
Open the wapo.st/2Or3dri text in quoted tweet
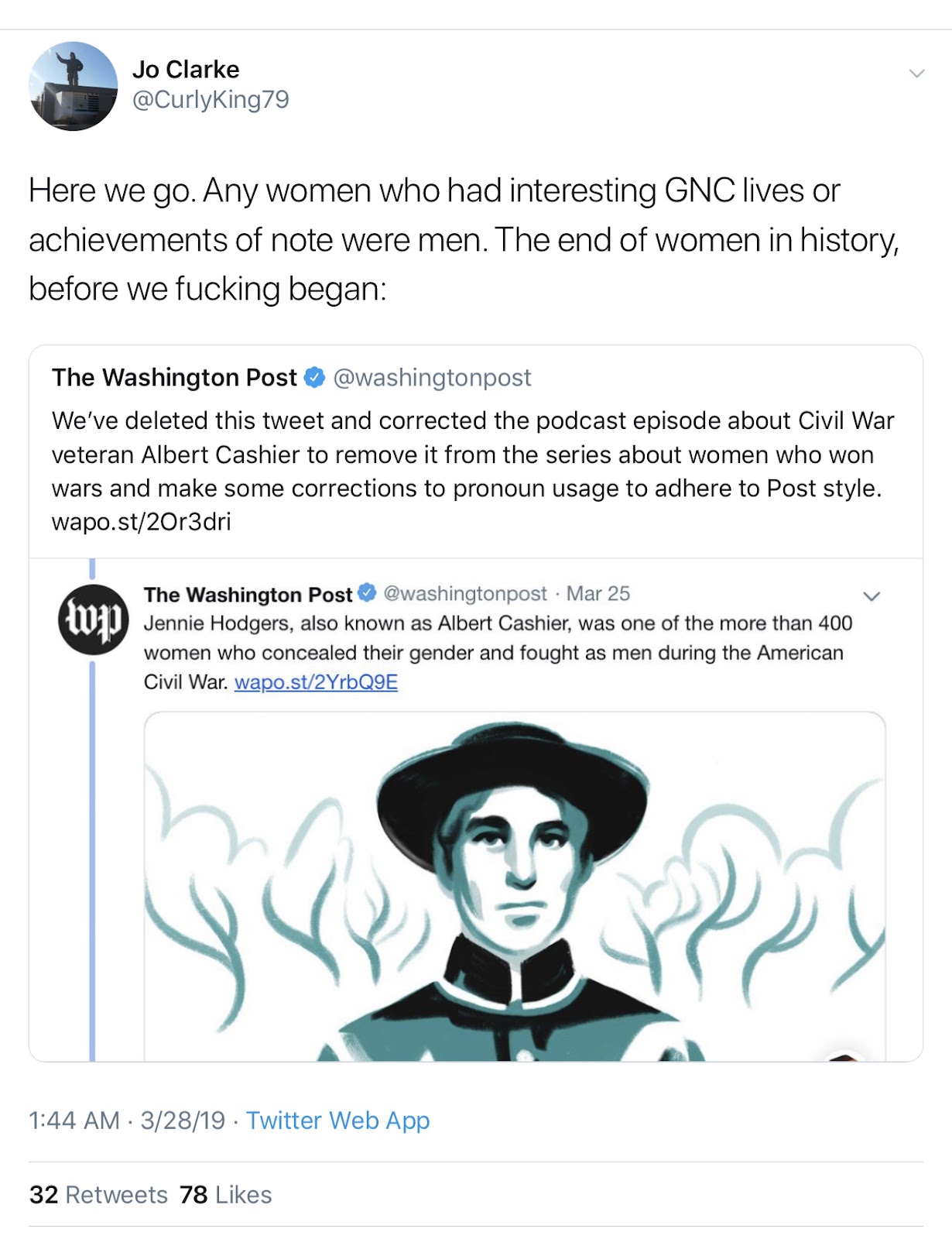(141, 522)
